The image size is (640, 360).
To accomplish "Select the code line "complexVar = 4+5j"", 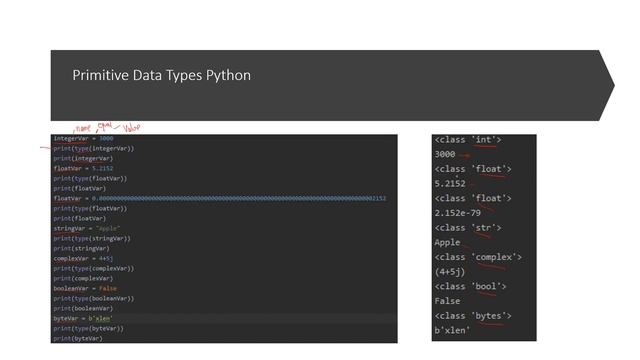I will pyautogui.click(x=83, y=258).
